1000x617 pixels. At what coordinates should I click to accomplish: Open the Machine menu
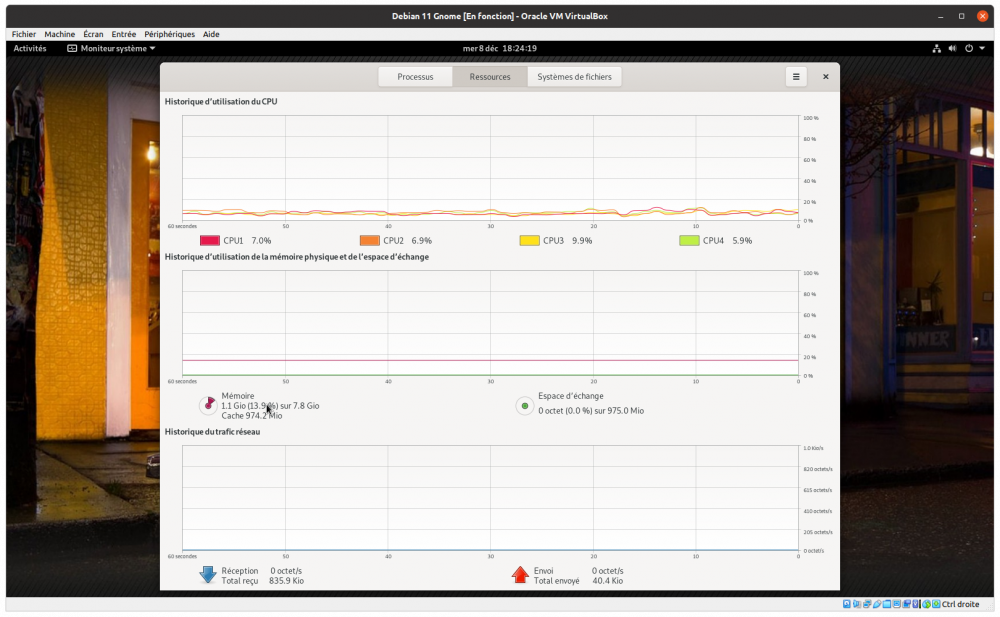point(59,34)
